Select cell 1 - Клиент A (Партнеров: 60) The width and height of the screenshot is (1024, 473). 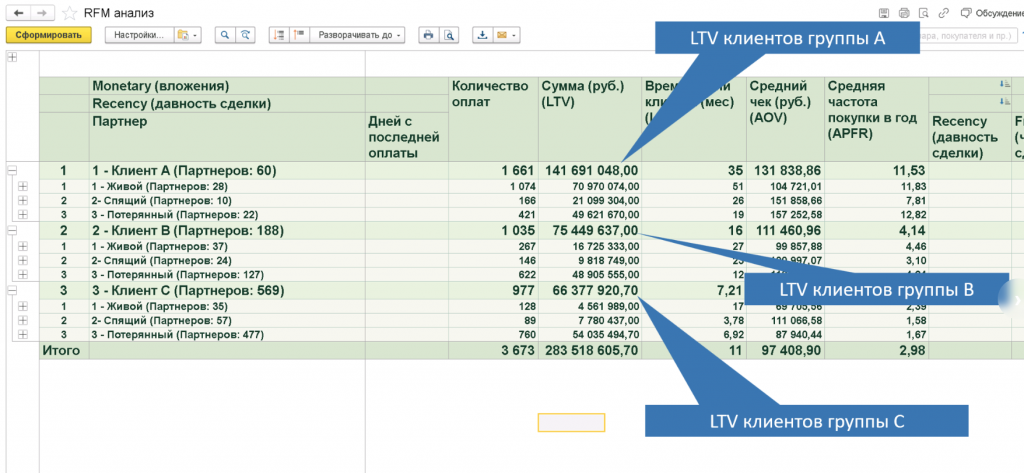coord(227,171)
